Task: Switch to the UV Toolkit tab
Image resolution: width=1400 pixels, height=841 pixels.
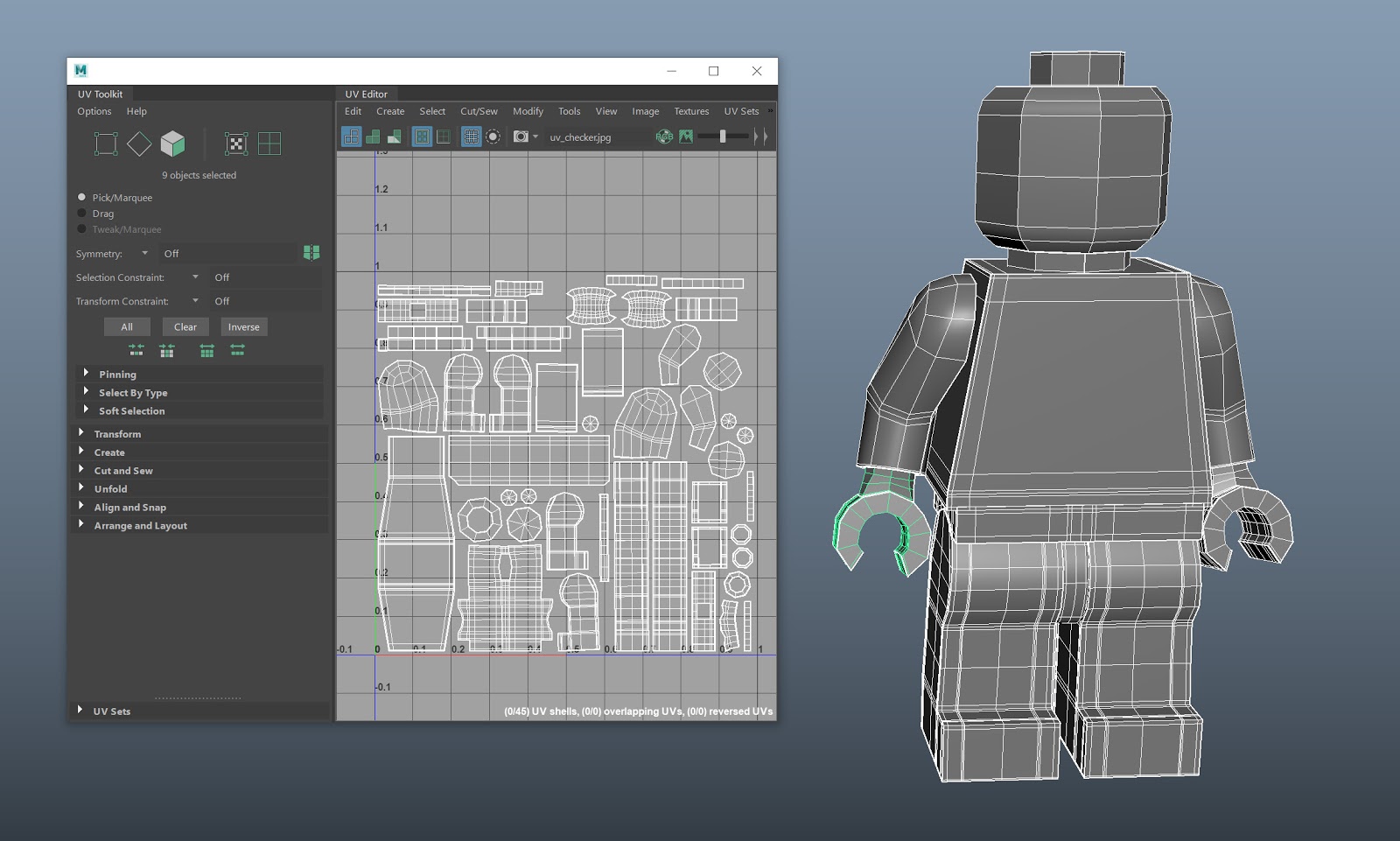Action: 101,94
